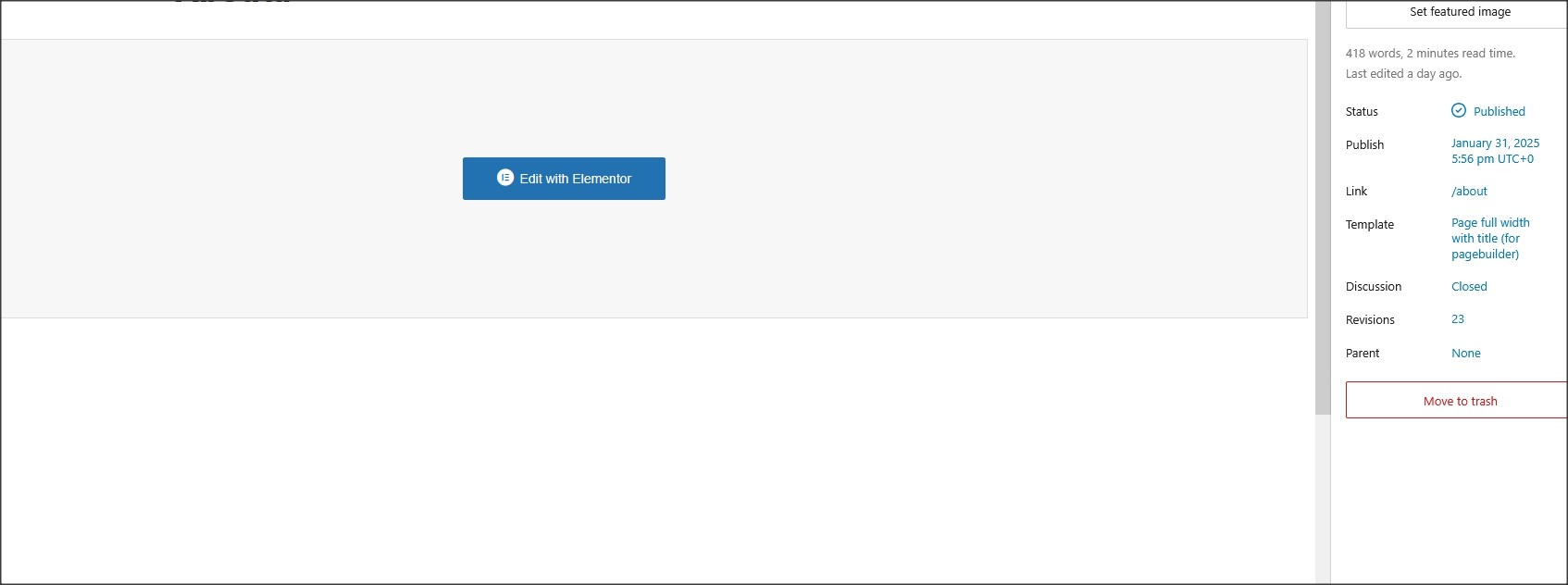
Task: Click the Published checkmark circle icon
Action: (1459, 110)
